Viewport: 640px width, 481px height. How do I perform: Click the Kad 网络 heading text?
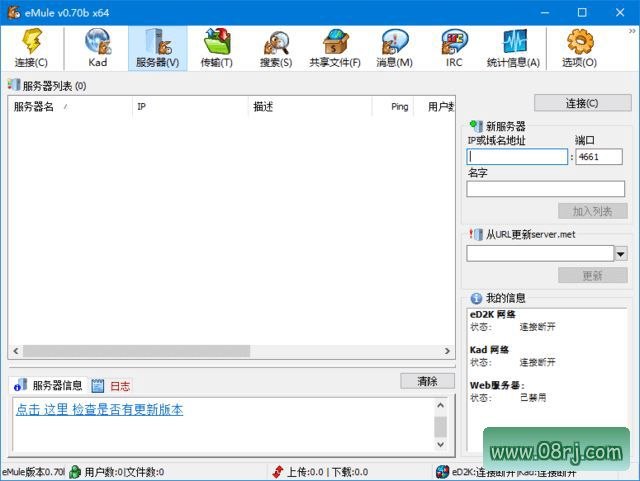[x=489, y=350]
